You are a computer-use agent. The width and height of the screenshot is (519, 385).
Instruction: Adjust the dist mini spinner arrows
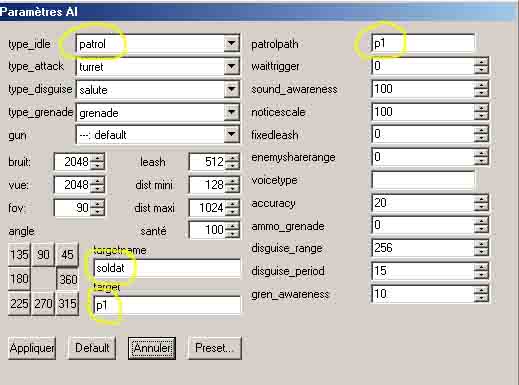(233, 185)
